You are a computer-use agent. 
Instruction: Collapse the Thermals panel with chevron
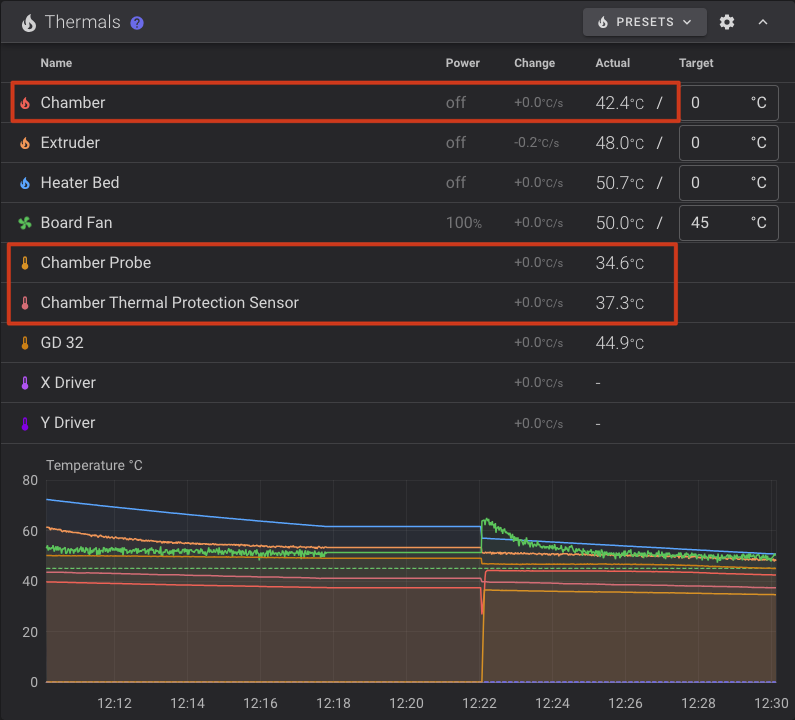coord(763,22)
